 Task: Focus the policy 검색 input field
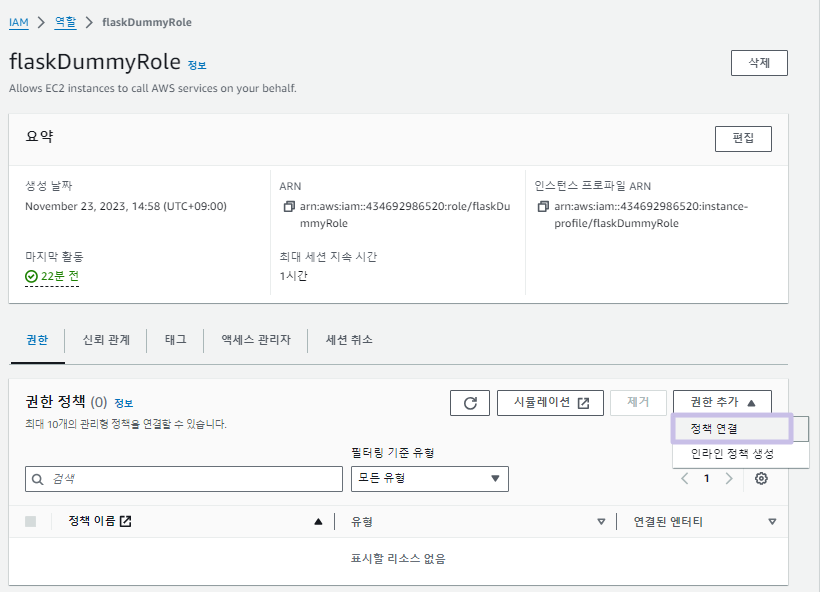coord(184,479)
